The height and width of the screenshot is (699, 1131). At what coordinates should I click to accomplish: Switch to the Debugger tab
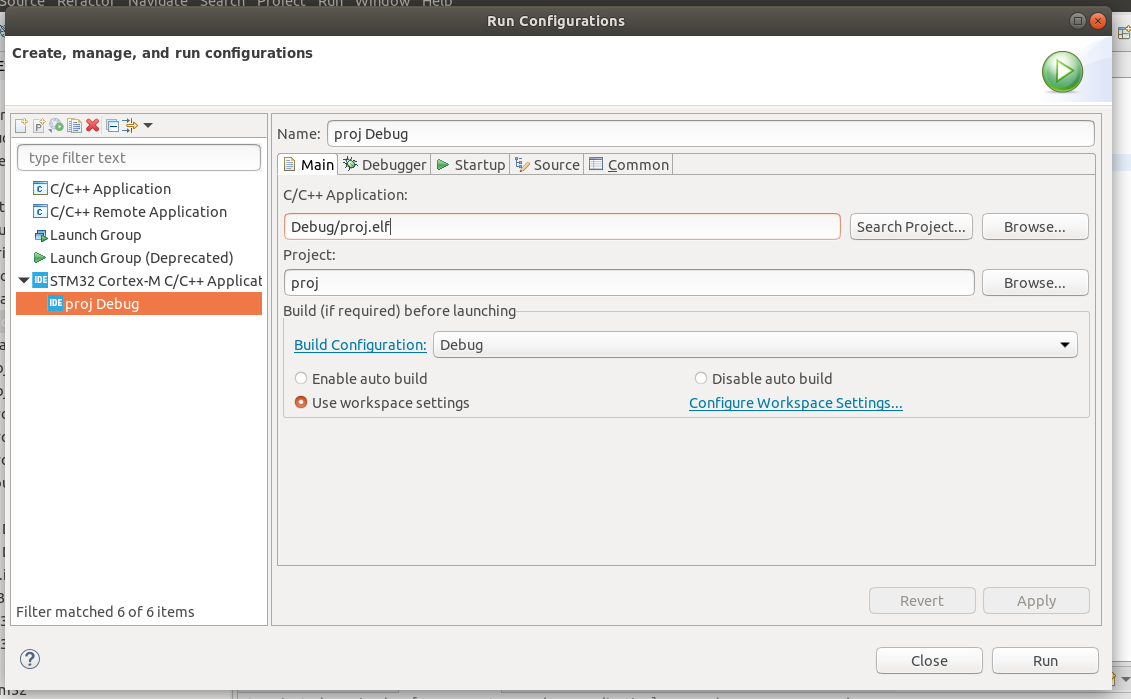[x=384, y=164]
